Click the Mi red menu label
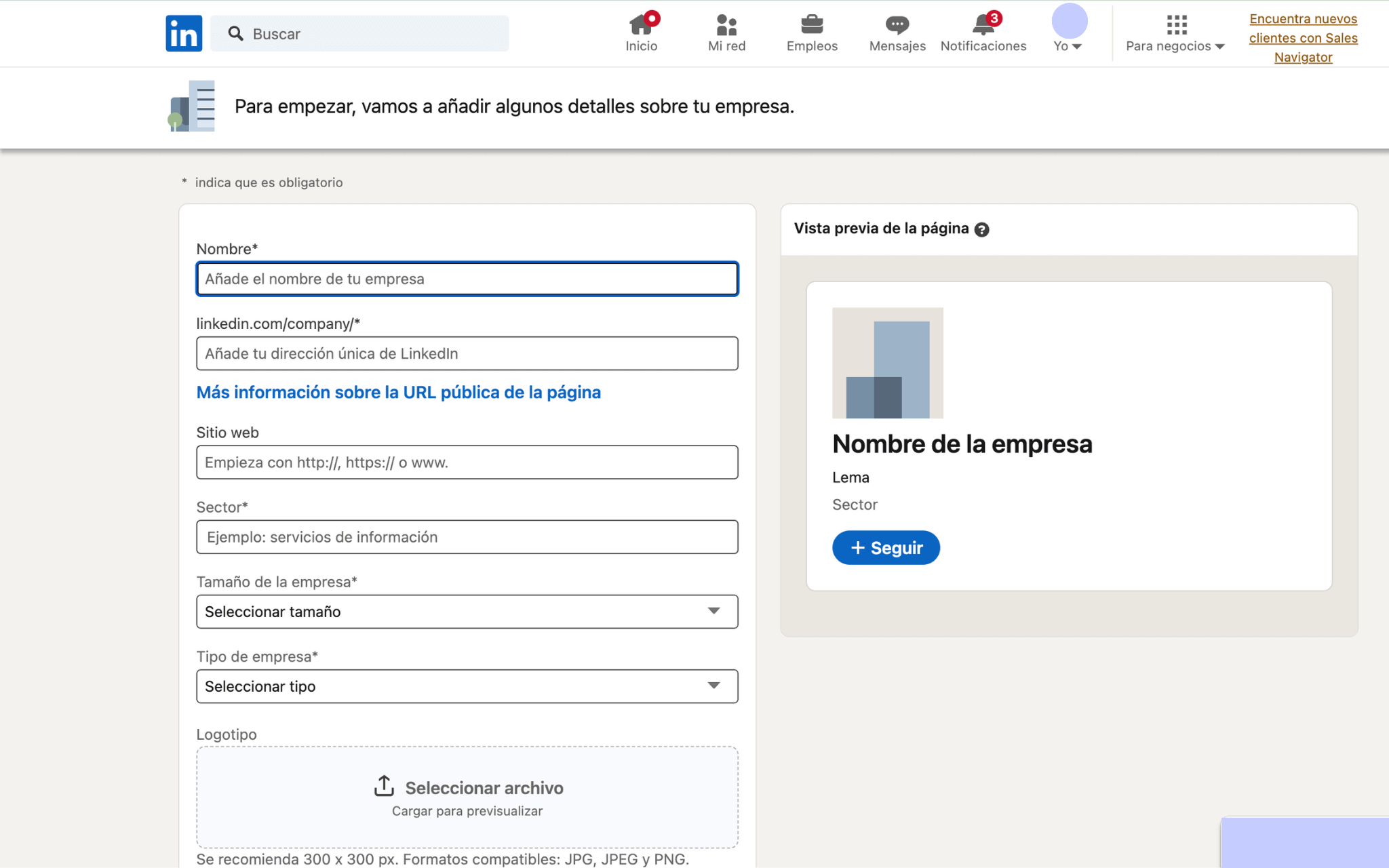 click(x=726, y=46)
